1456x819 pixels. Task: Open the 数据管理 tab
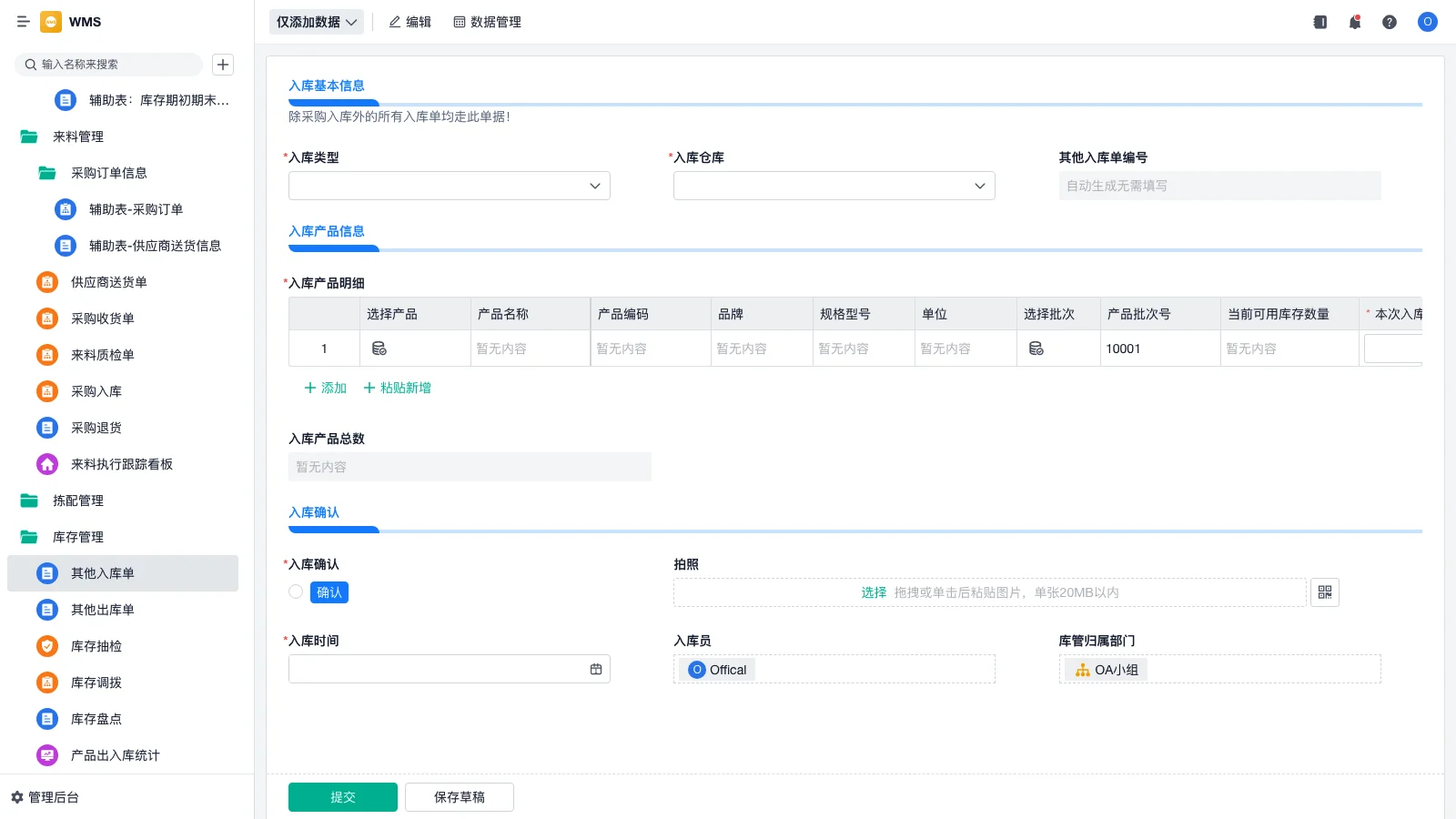tap(487, 22)
